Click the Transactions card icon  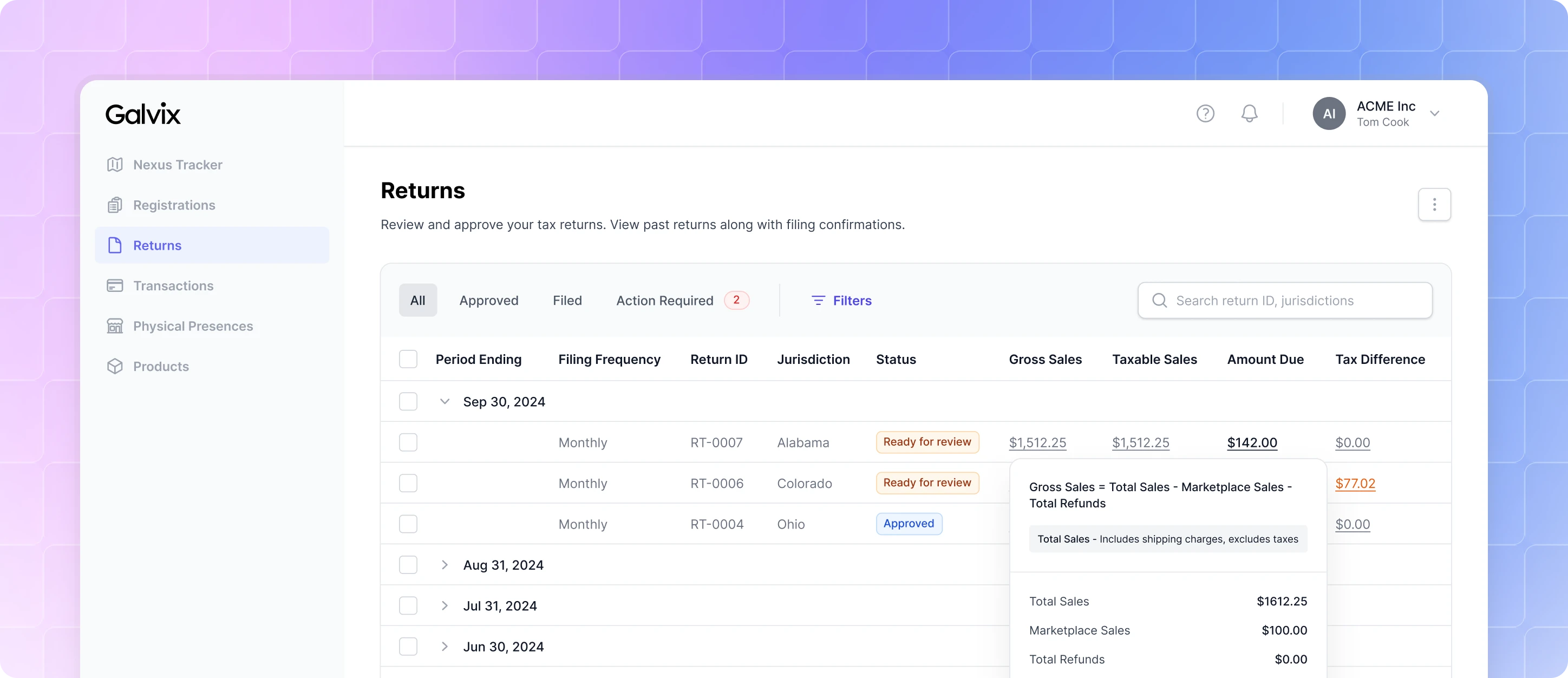click(x=114, y=285)
